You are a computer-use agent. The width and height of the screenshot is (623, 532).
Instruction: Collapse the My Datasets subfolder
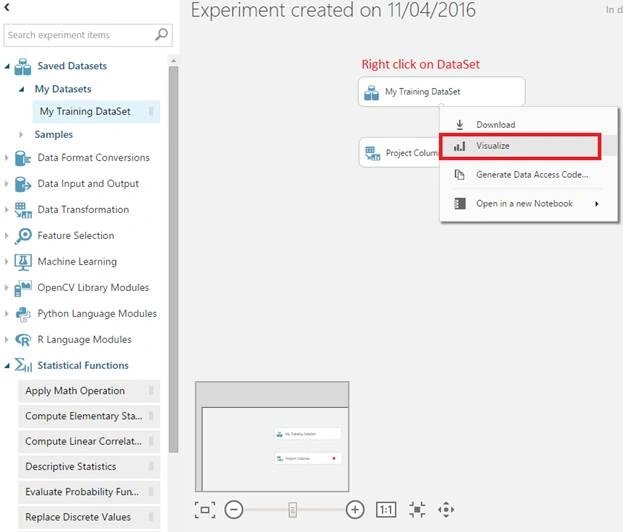tap(21, 89)
